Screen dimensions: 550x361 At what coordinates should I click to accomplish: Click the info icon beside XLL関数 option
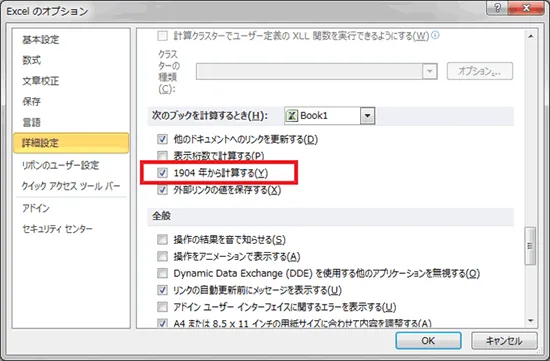tap(435, 35)
